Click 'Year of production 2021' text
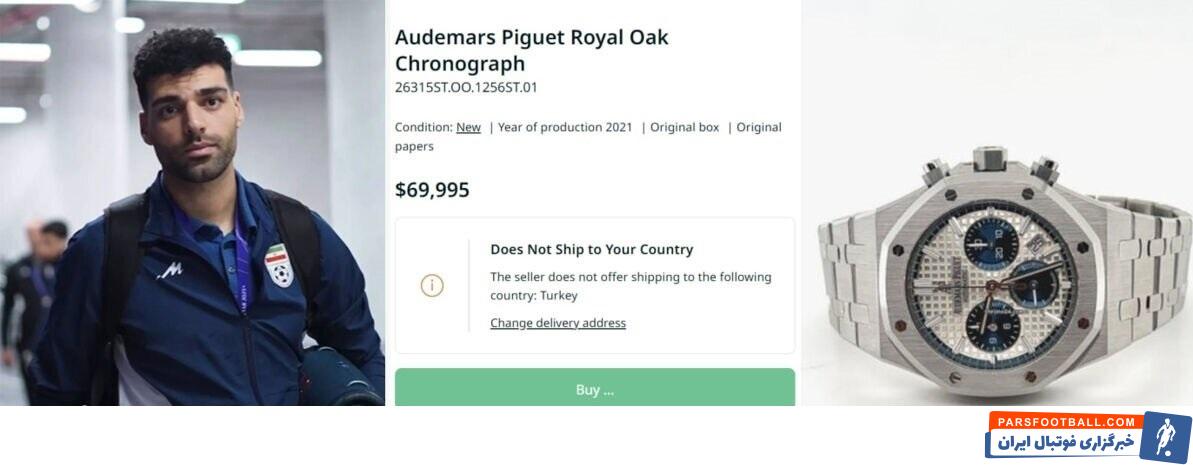This screenshot has height=465, width=1193. pyautogui.click(x=565, y=127)
